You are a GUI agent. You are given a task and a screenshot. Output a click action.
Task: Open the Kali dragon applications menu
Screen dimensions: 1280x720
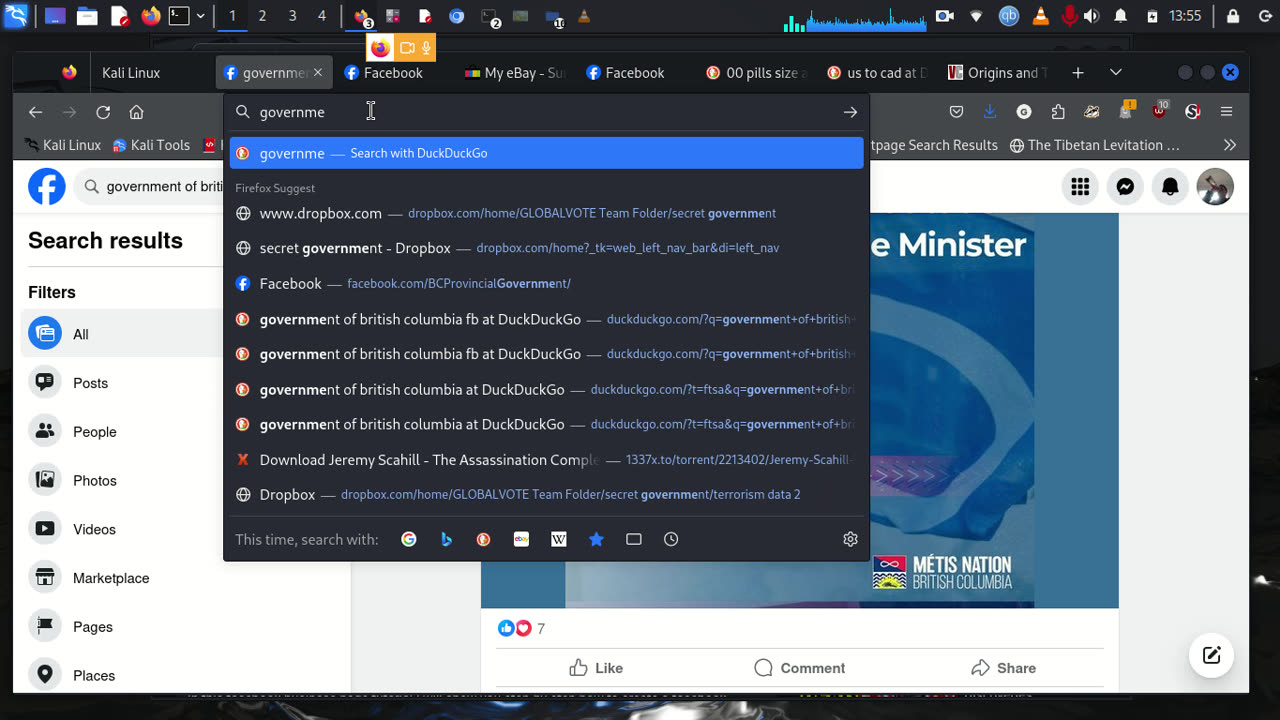point(16,16)
